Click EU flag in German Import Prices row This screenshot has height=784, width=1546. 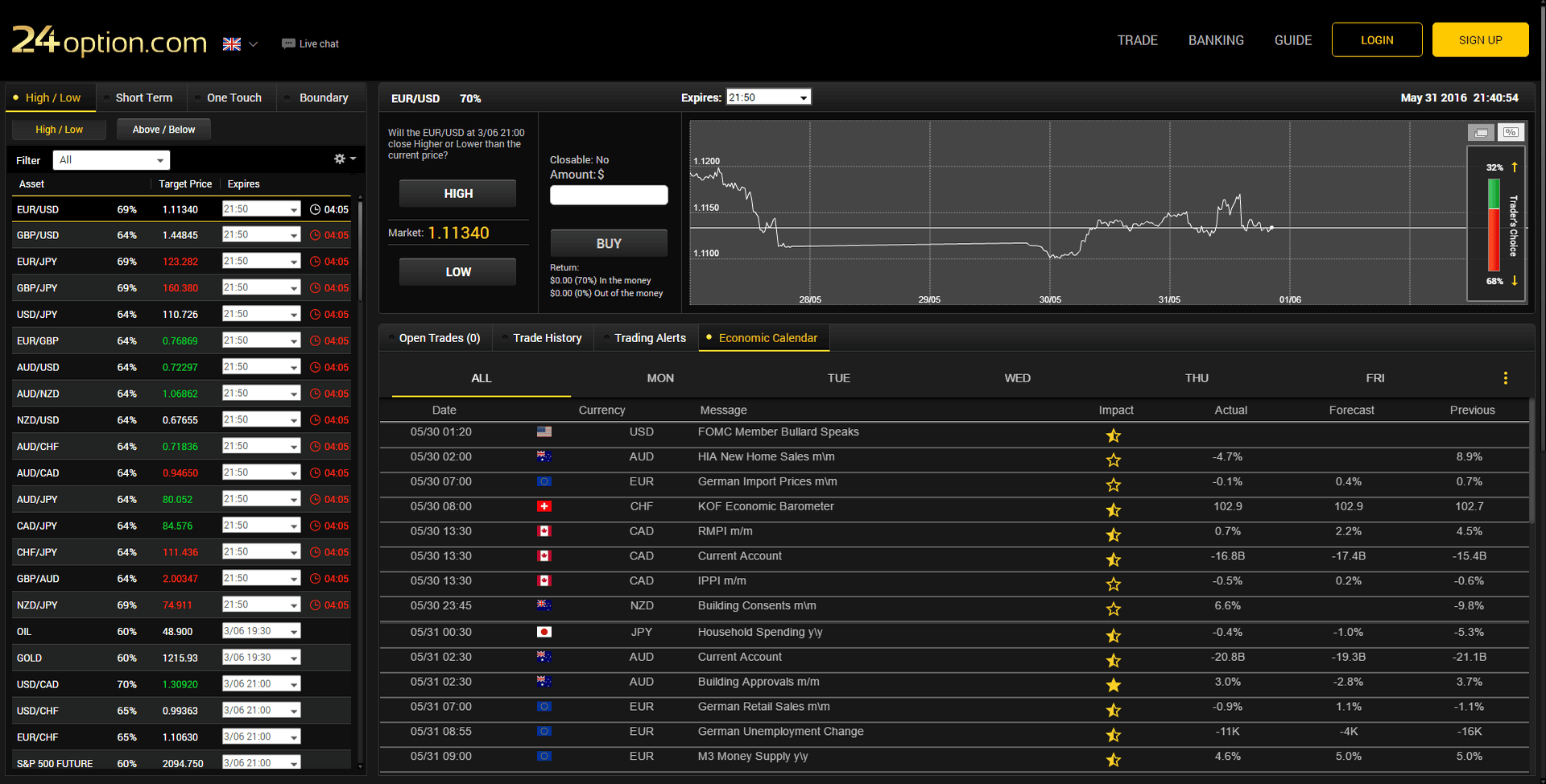[x=544, y=481]
